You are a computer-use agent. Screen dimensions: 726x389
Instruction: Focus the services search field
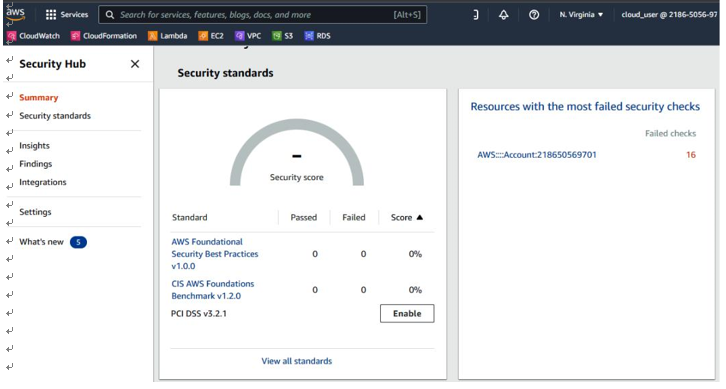[x=263, y=15]
